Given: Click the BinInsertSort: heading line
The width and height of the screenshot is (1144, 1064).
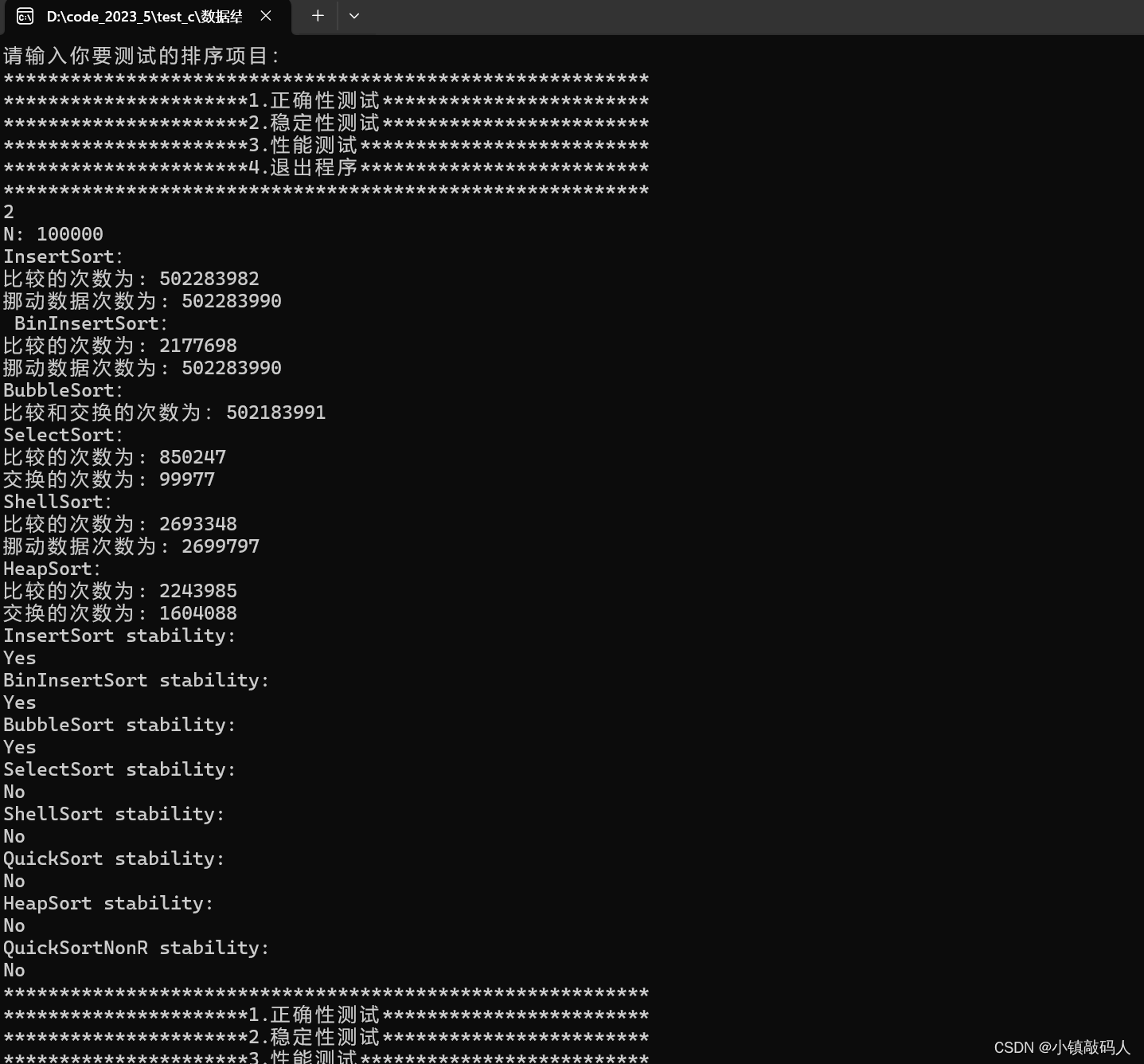Looking at the screenshot, I should pos(92,323).
